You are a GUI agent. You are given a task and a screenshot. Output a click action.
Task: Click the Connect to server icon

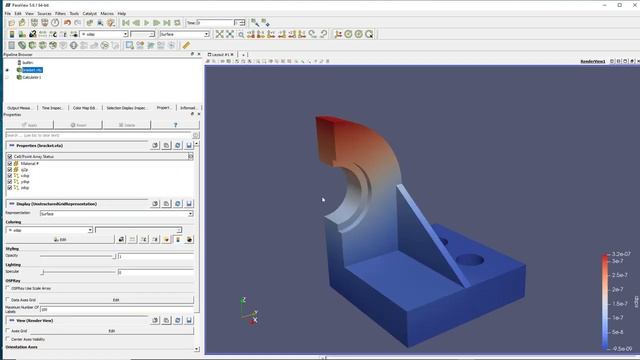click(34, 23)
